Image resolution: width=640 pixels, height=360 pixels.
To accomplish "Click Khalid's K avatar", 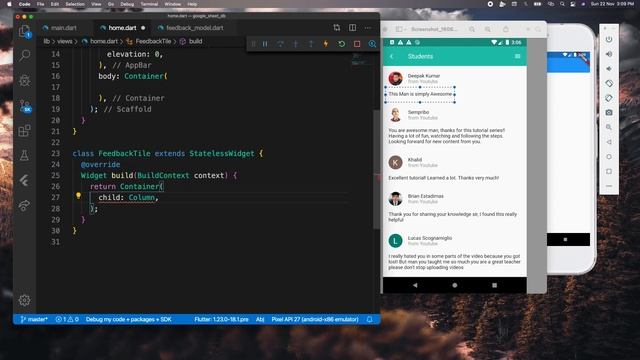I will tap(395, 162).
